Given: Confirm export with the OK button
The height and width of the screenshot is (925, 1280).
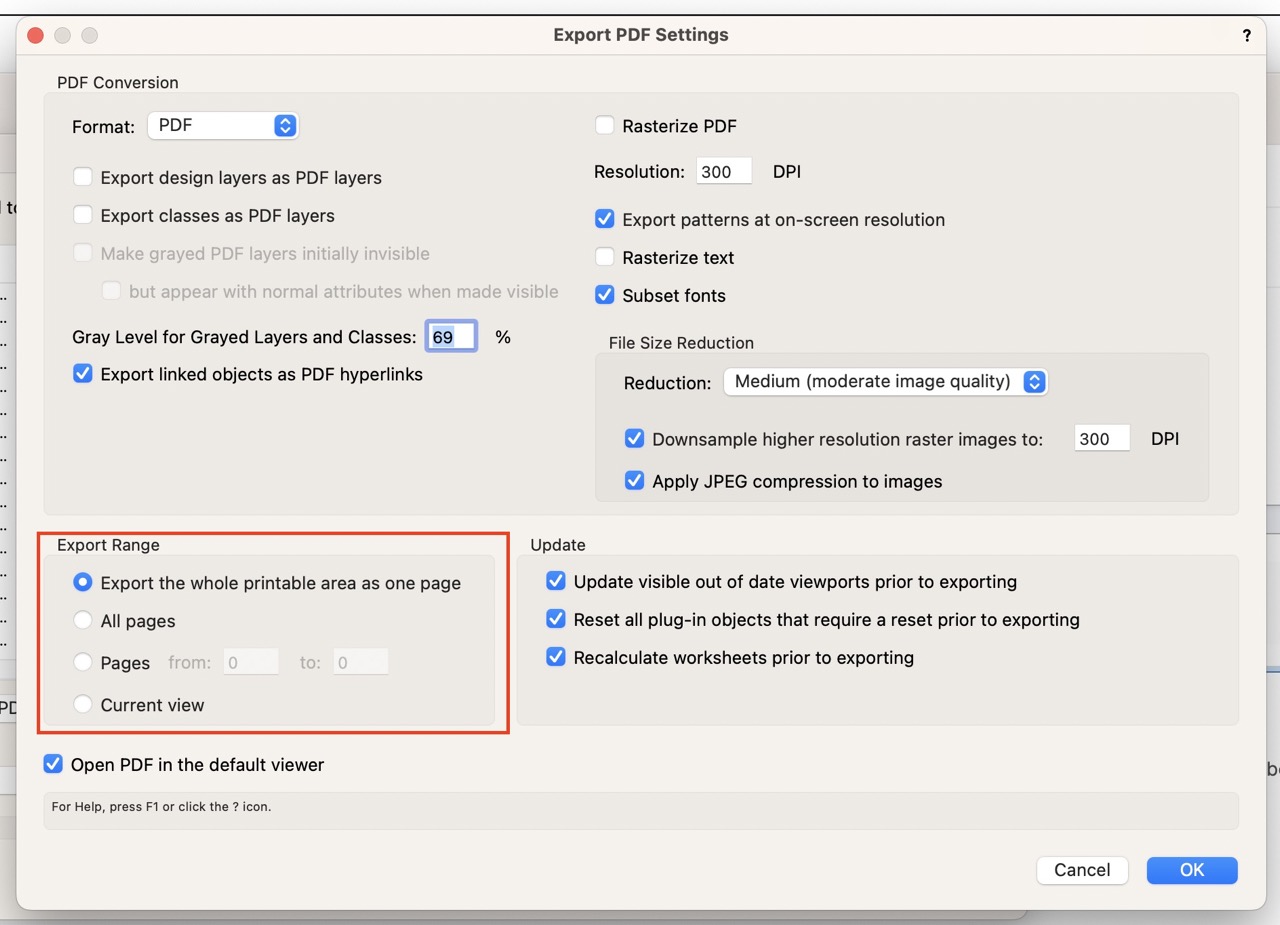Looking at the screenshot, I should click(x=1191, y=870).
